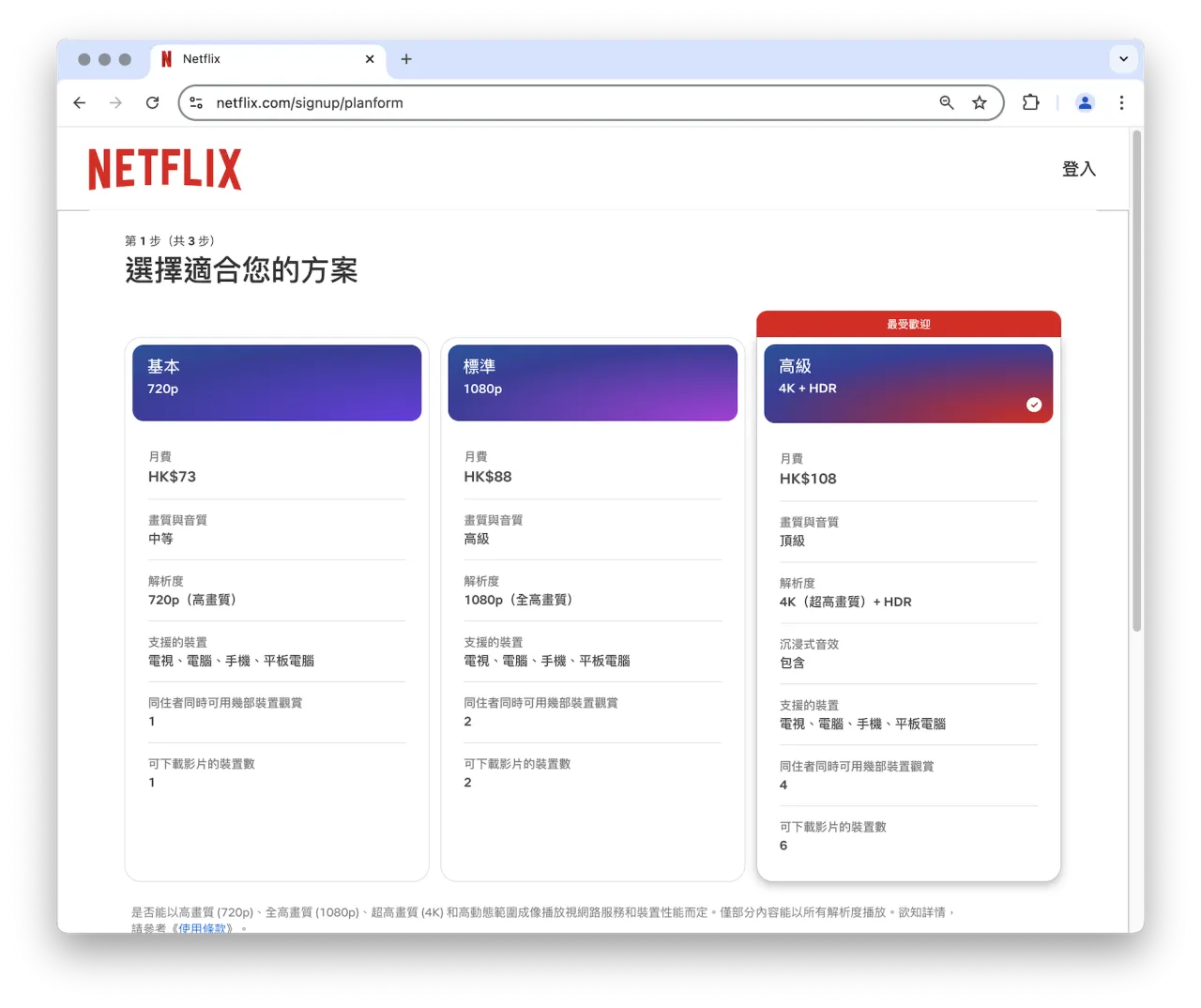Select the 基本 720p plan card
Image resolution: width=1201 pixels, height=1008 pixels.
click(277, 383)
